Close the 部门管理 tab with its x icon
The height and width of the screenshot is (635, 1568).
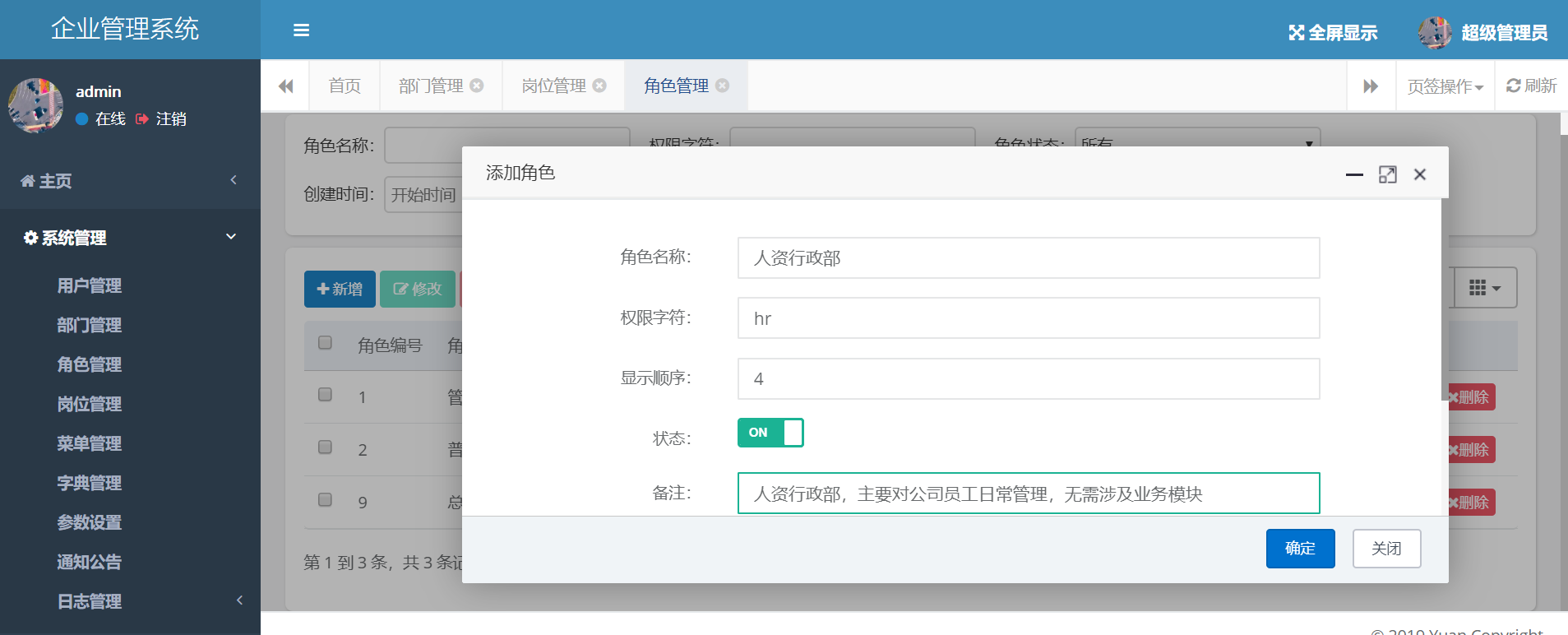coord(477,86)
